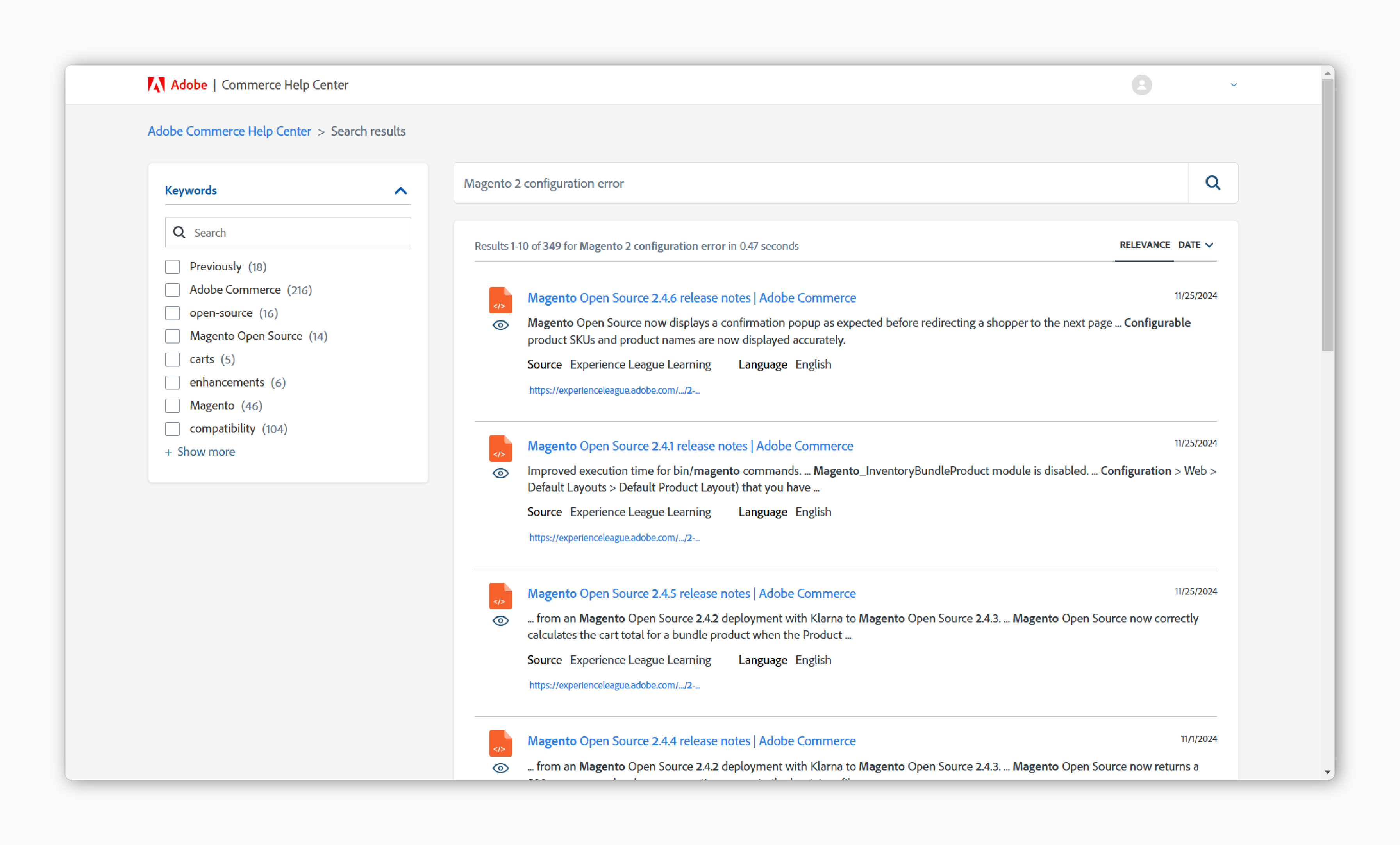Open URL under 2.4.5 release notes

click(614, 685)
